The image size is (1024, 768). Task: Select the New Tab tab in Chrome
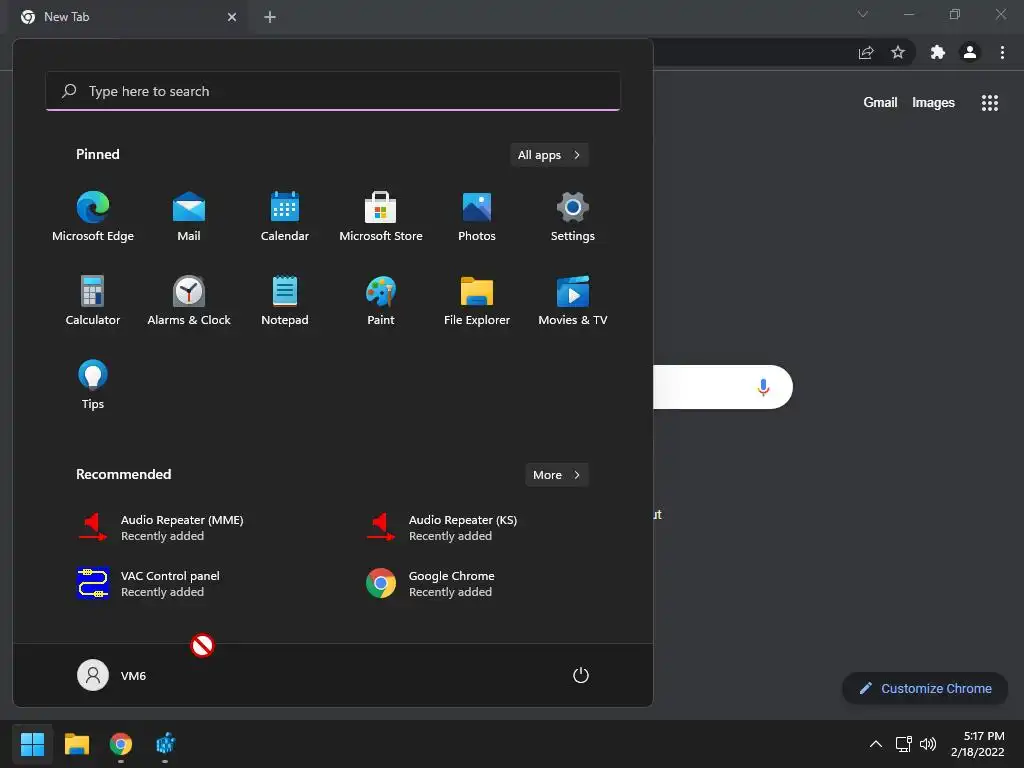[x=128, y=17]
